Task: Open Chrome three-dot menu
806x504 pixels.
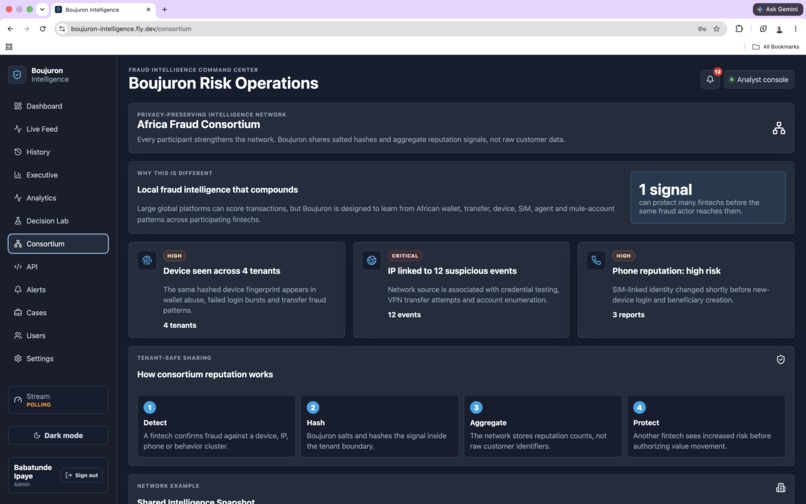Action: [x=795, y=29]
